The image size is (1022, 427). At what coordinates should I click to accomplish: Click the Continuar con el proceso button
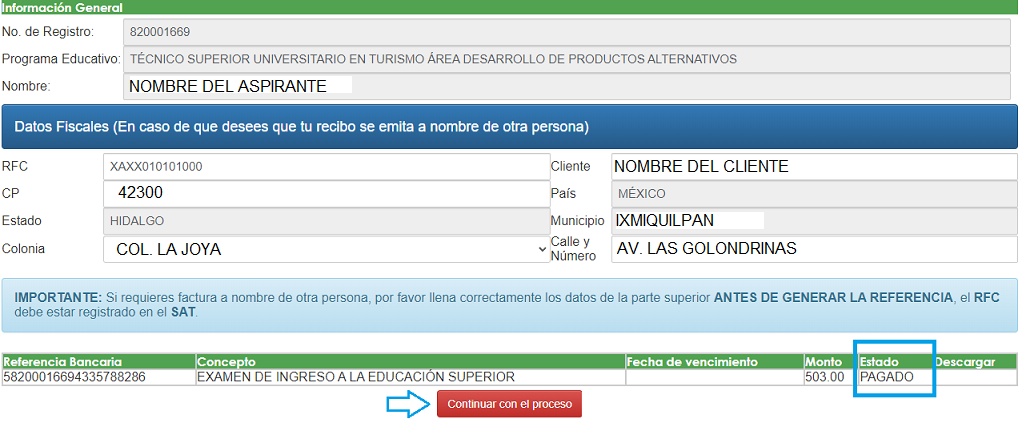click(x=509, y=404)
